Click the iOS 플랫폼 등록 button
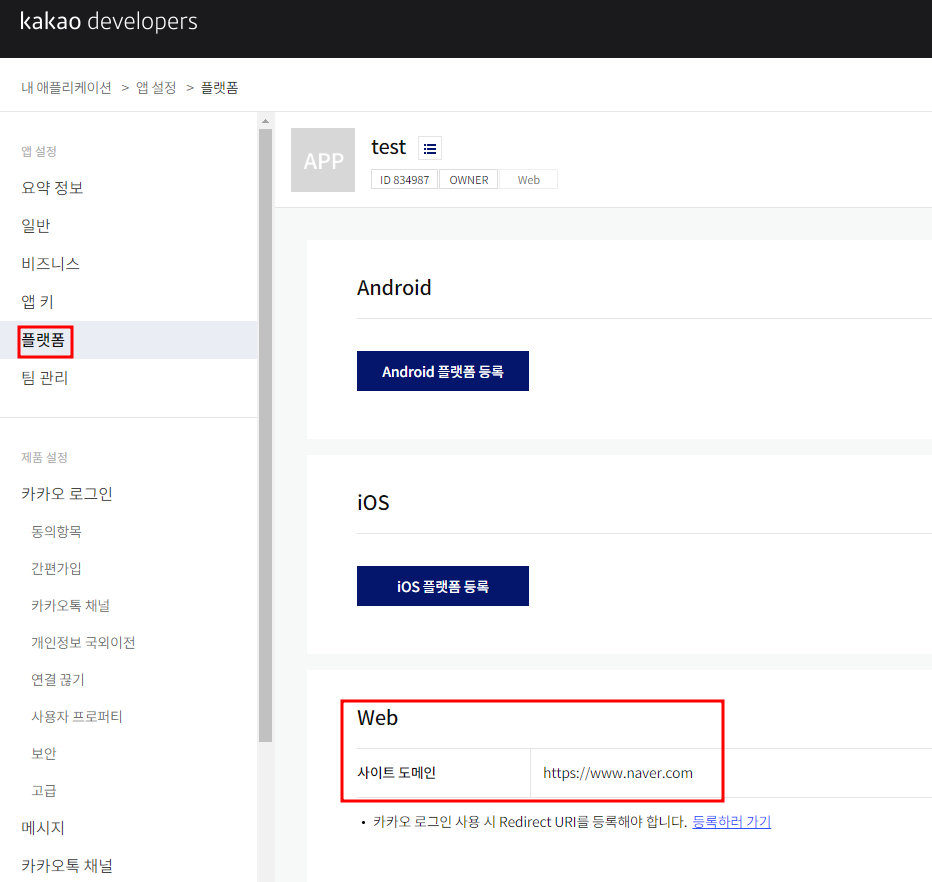Screen dimensions: 932x882 pyautogui.click(x=443, y=586)
